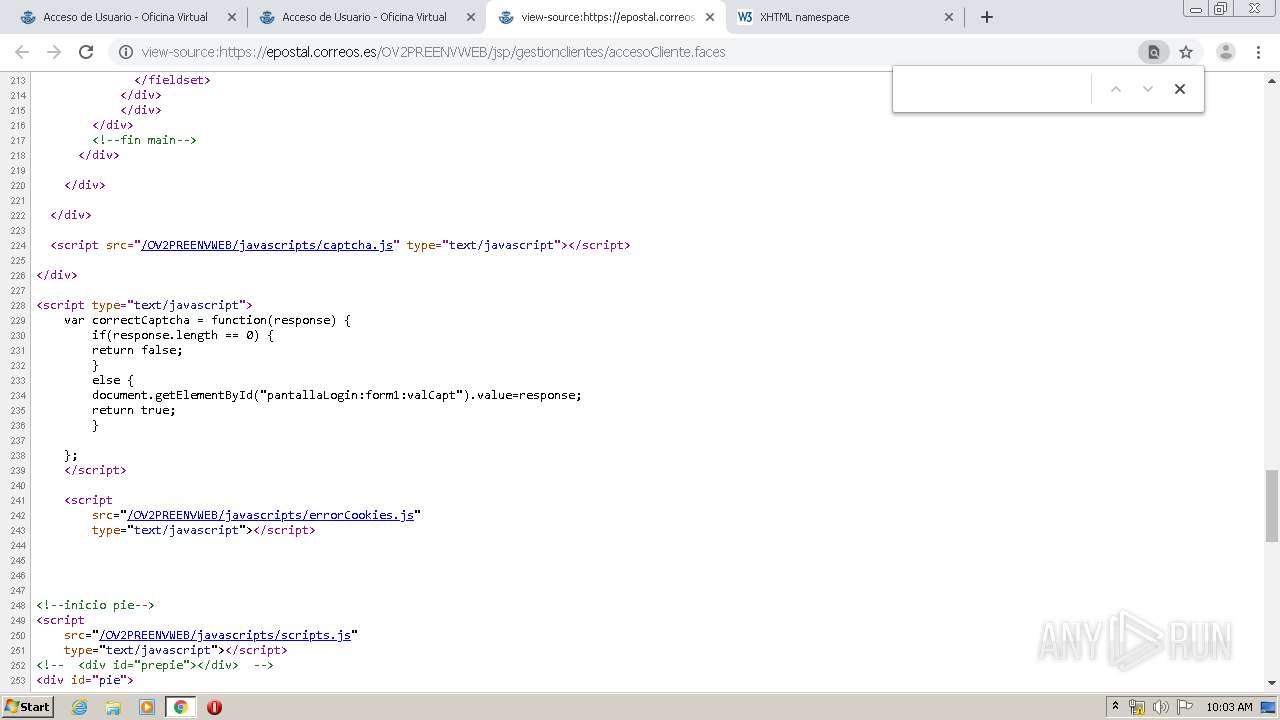
Task: Open the captcha.js script link
Action: (x=267, y=245)
